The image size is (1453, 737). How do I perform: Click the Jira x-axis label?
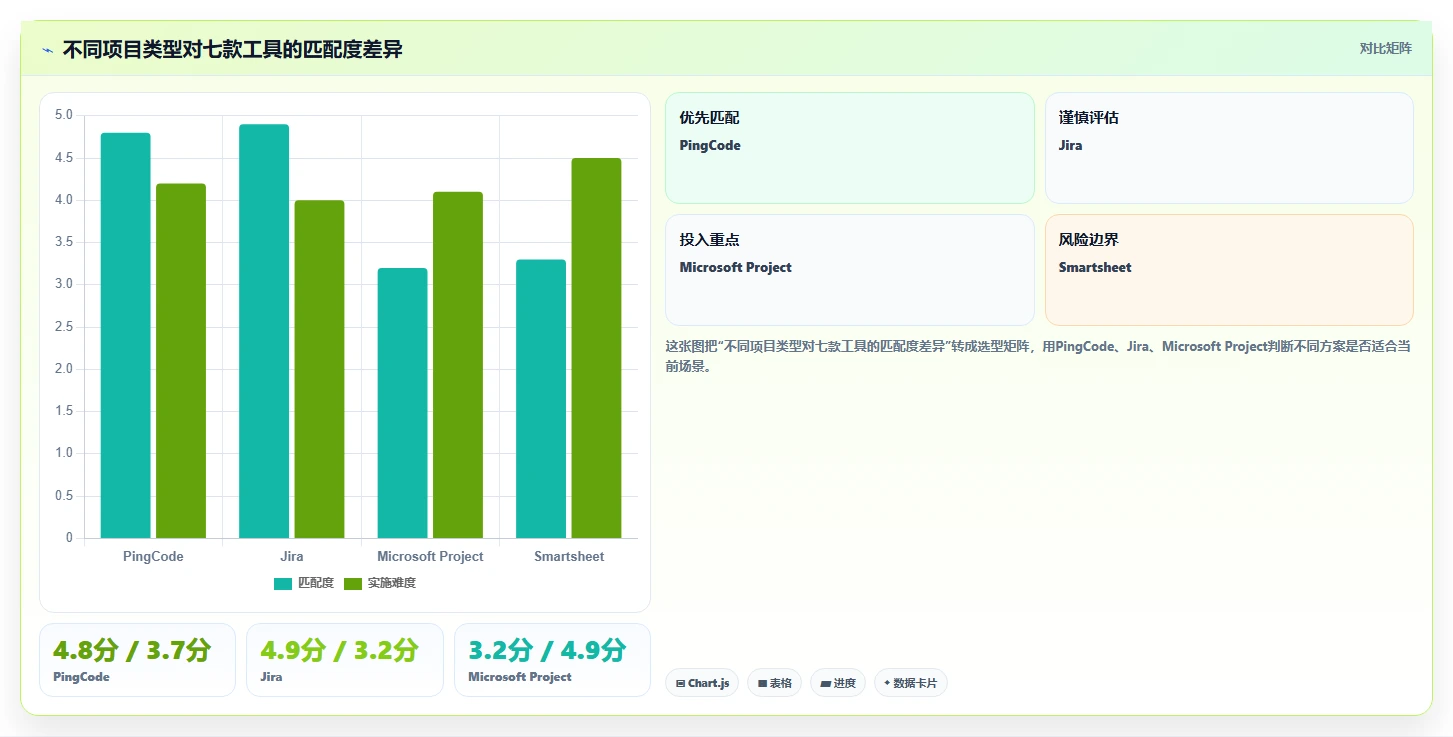point(292,556)
